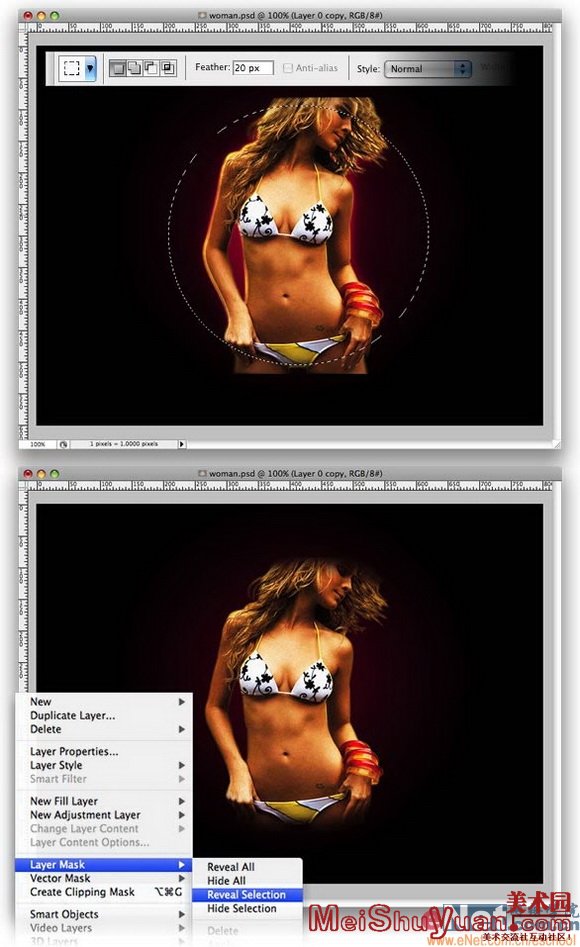Screen dimensions: 580x947
Task: Click the Feather input field
Action: tap(253, 68)
